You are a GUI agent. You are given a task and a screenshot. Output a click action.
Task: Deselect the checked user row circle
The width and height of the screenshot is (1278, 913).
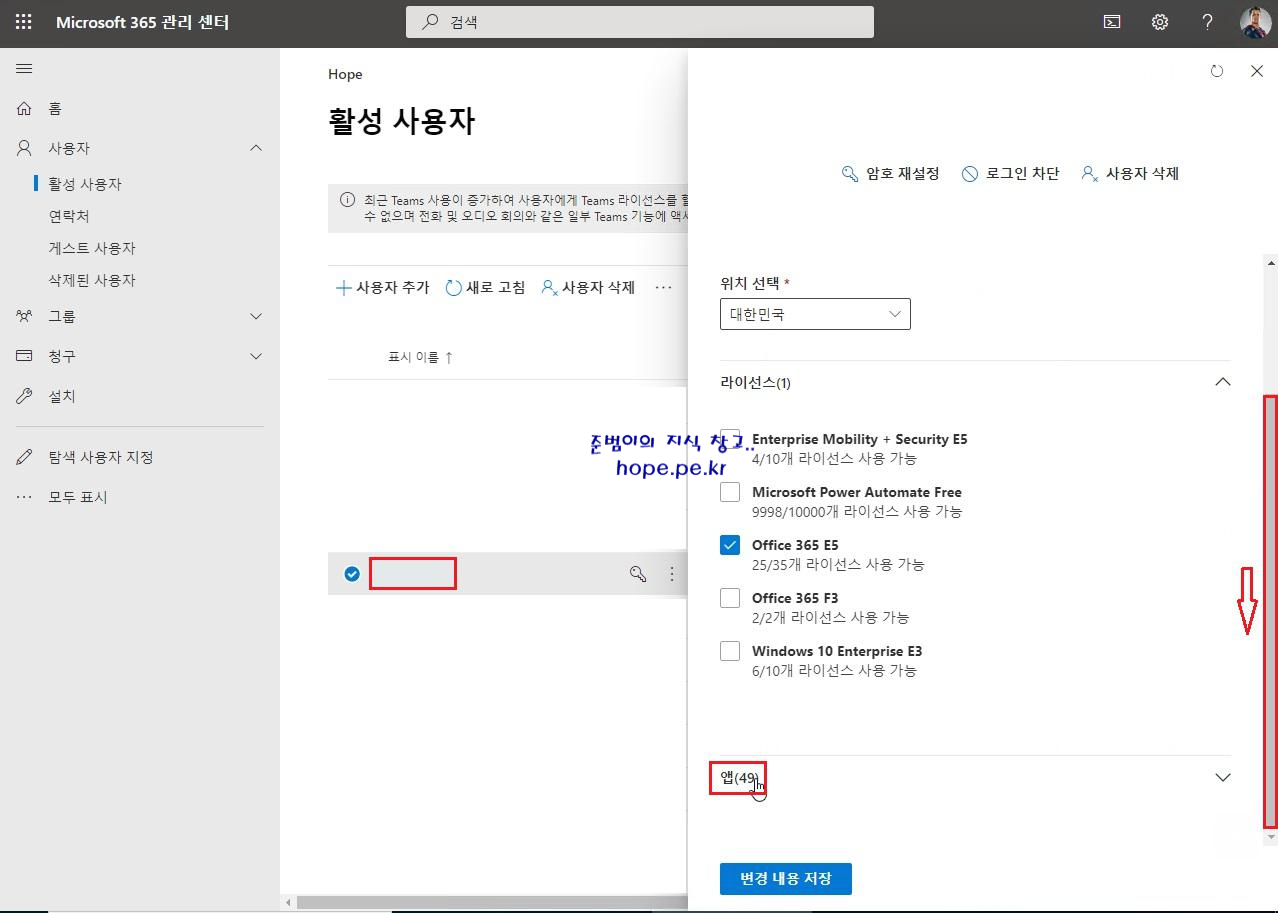coord(352,574)
